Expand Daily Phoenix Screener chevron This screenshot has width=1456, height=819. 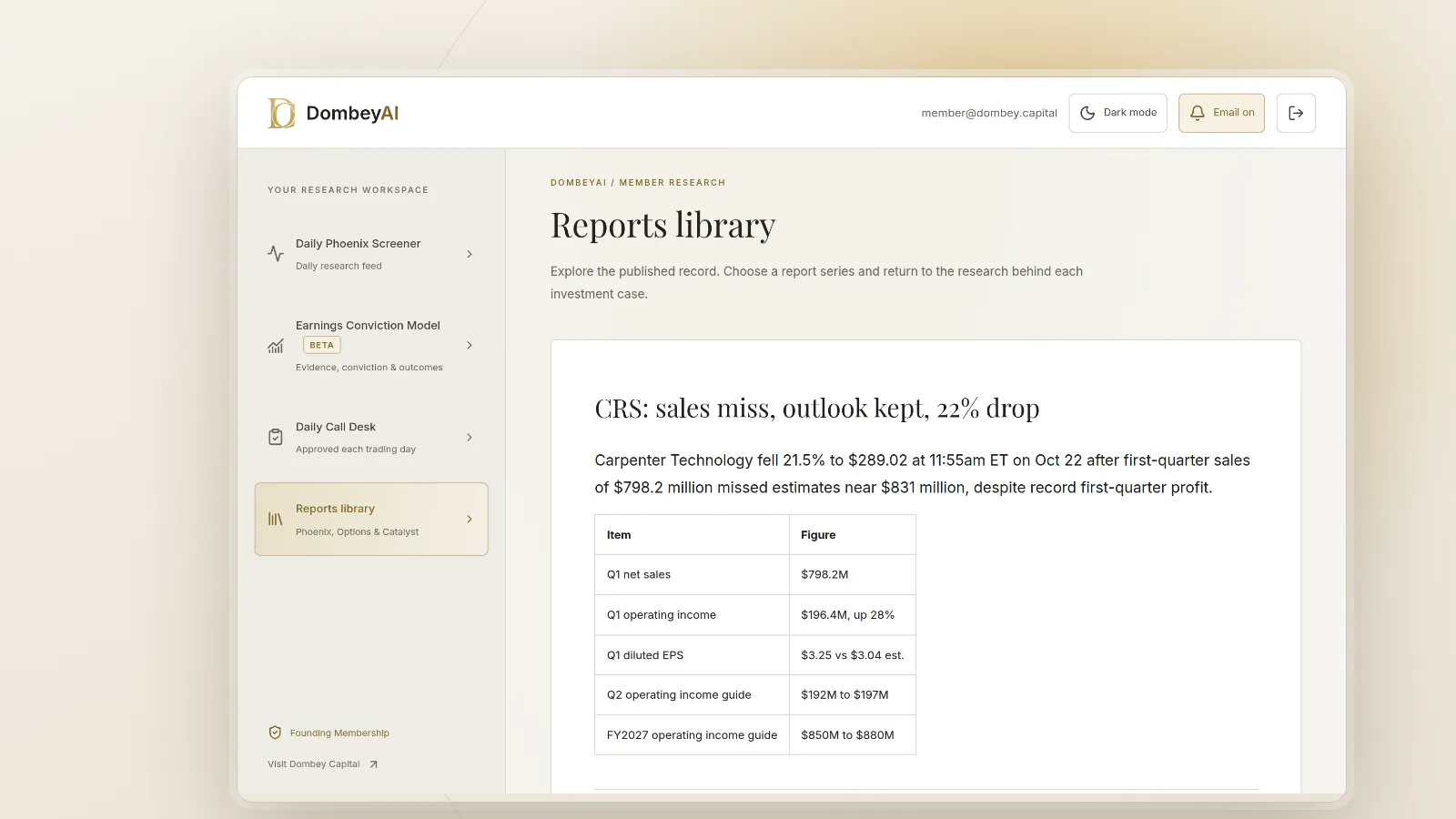(x=470, y=254)
